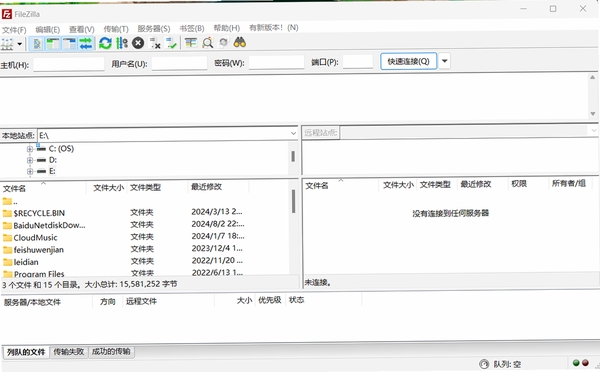
Task: Sort queue by 优先级 column
Action: 269,300
